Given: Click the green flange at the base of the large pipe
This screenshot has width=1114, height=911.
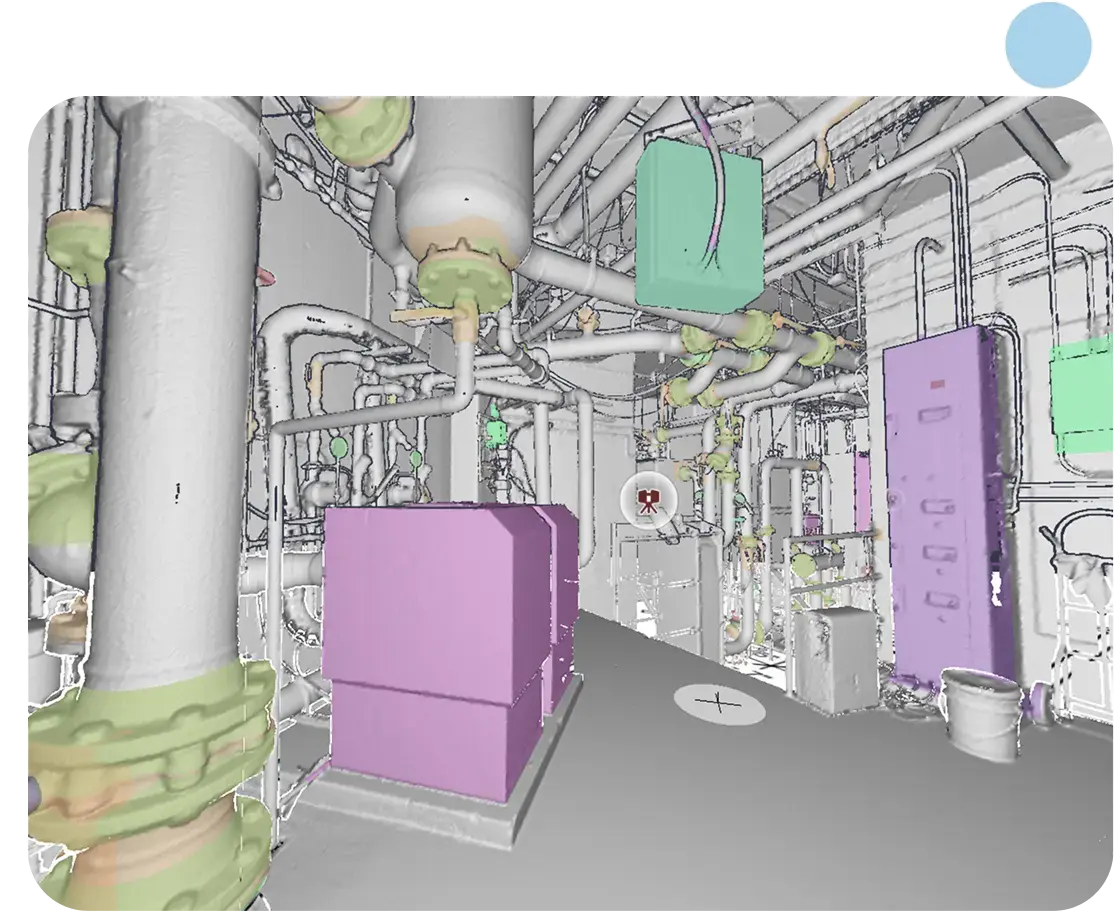Looking at the screenshot, I should 150,740.
